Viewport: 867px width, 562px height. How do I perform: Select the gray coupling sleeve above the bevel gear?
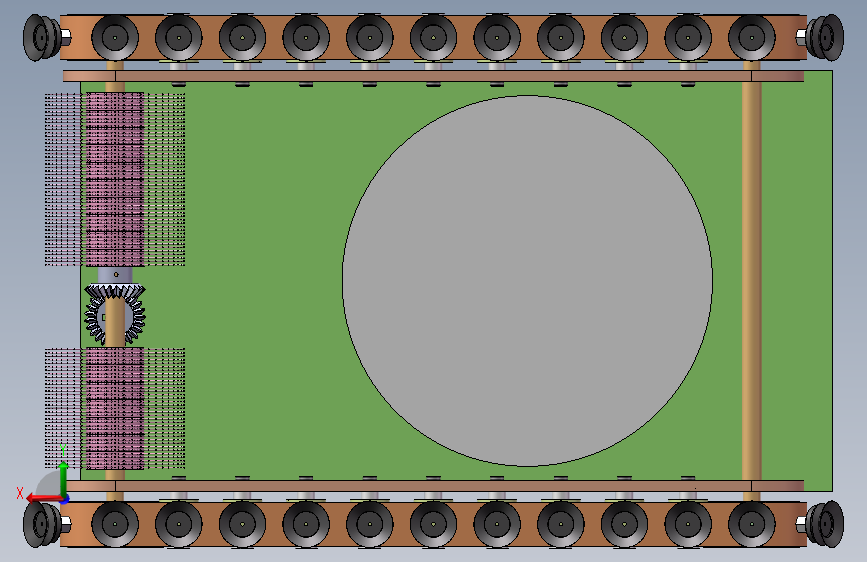tap(115, 275)
